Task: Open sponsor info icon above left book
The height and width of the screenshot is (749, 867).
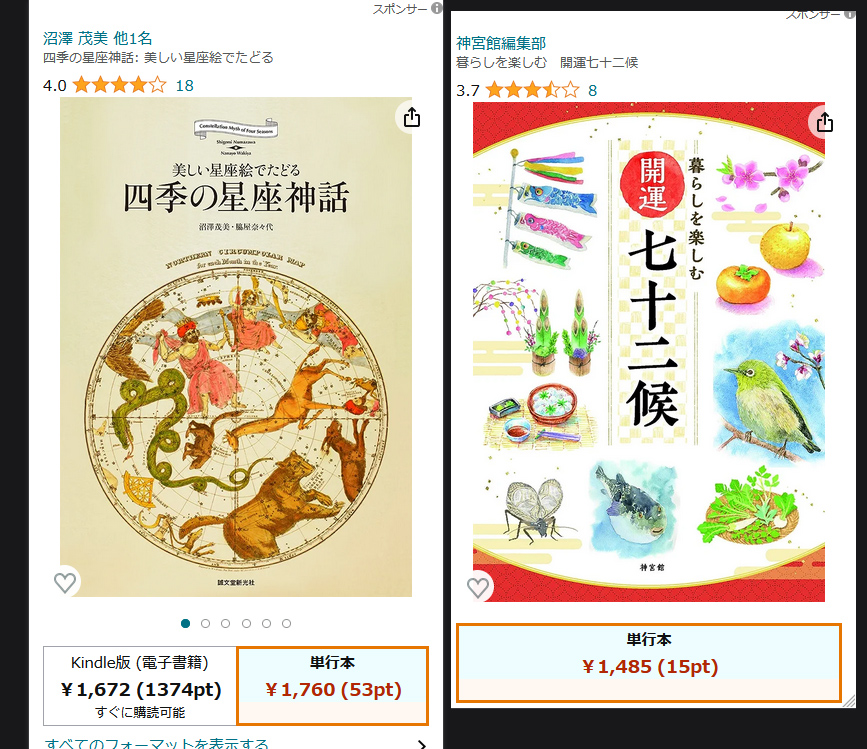Action: click(x=436, y=8)
